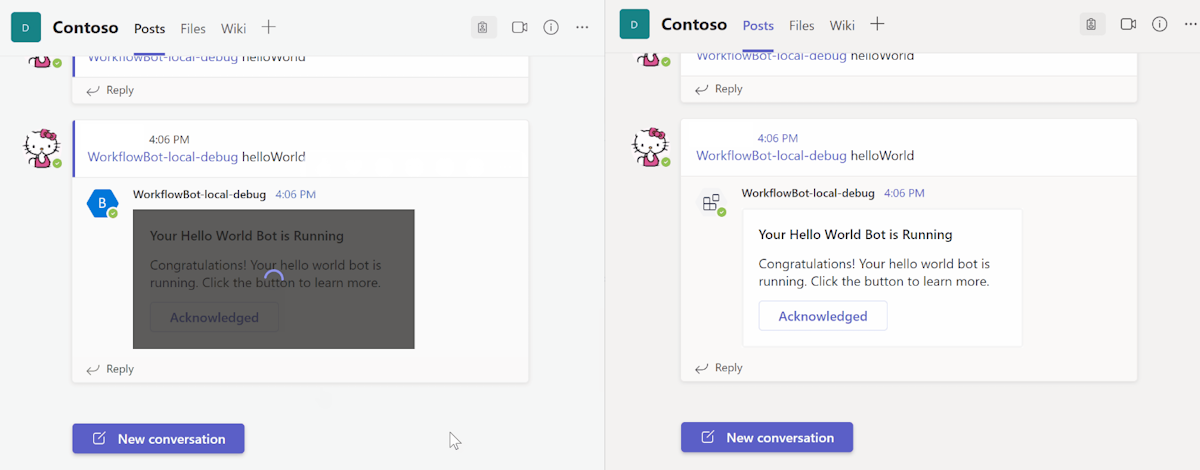Click the Meet video camera icon in right window
Screen dimensions: 1200x470
(x=1128, y=24)
